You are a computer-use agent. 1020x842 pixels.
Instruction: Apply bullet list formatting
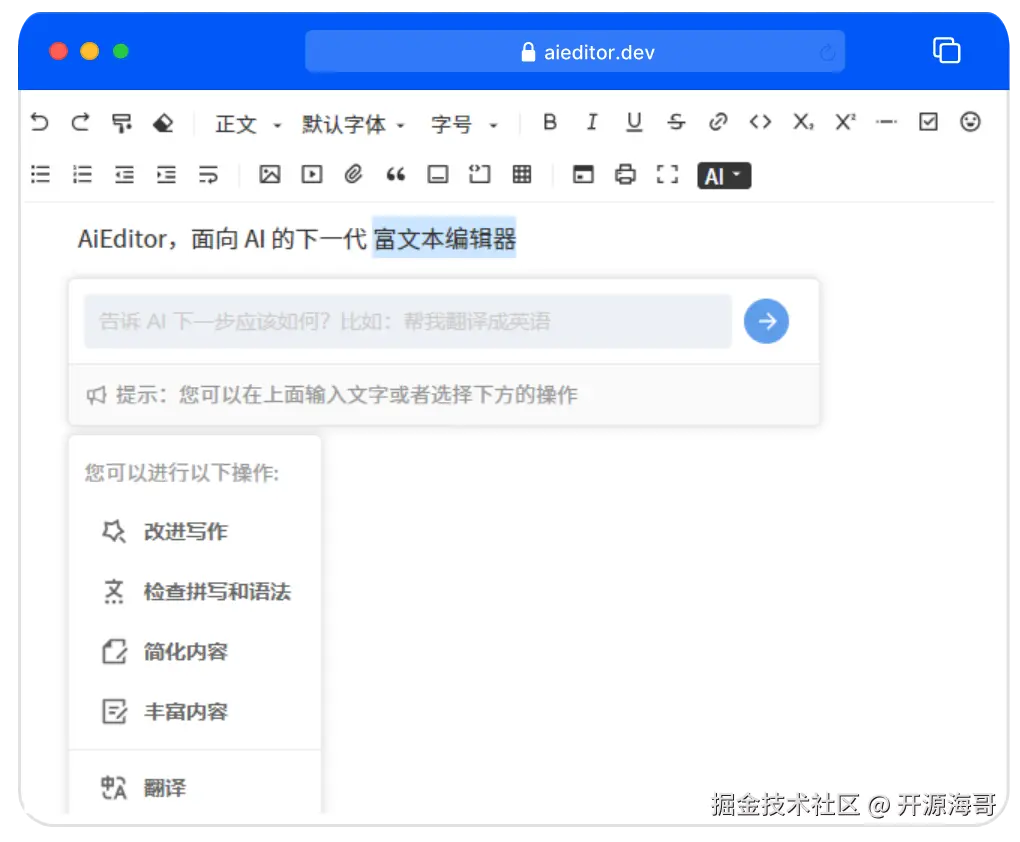click(40, 174)
